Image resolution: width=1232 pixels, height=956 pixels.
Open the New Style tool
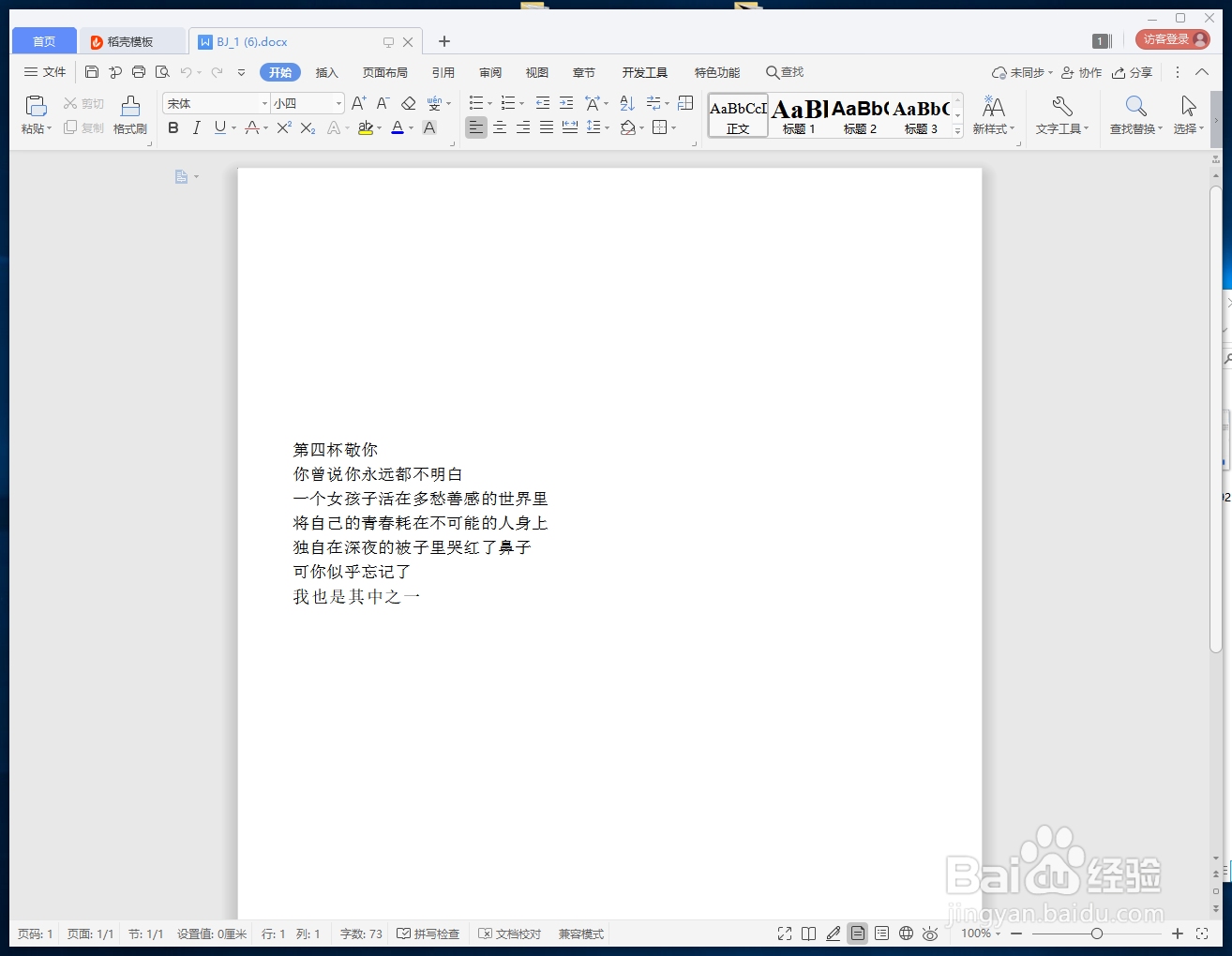[993, 114]
